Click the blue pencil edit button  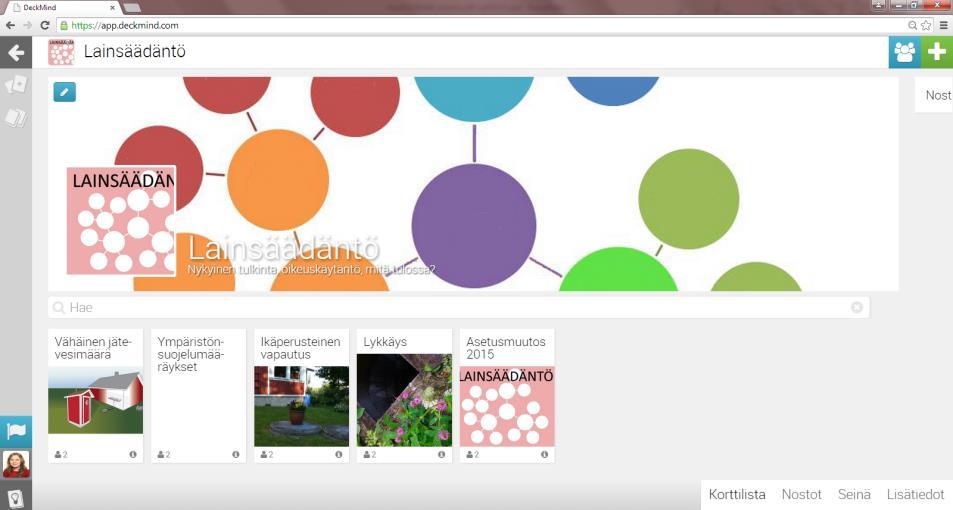[x=64, y=92]
